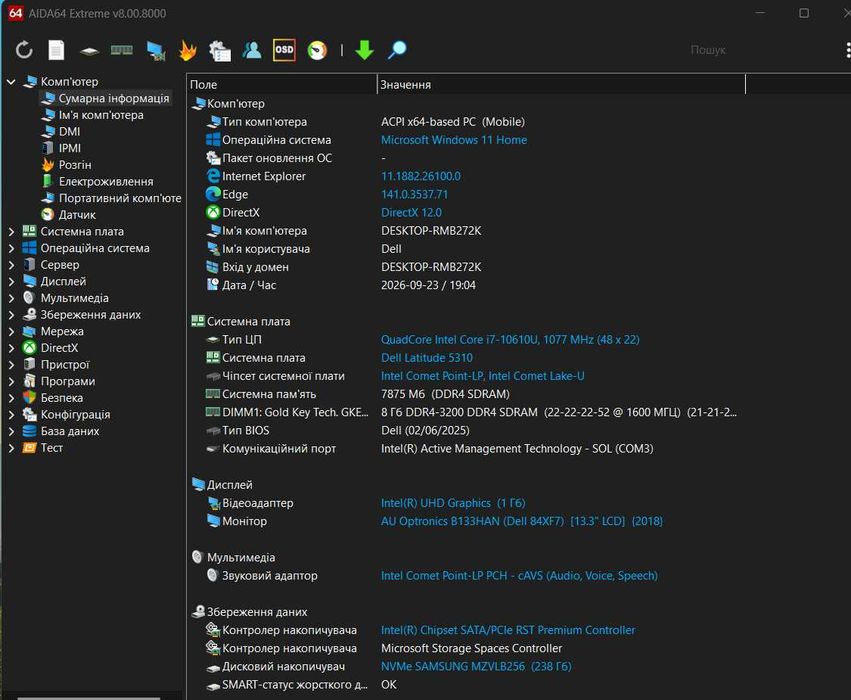
Task: Open the Microsoft Windows 11 Home link
Action: click(454, 140)
